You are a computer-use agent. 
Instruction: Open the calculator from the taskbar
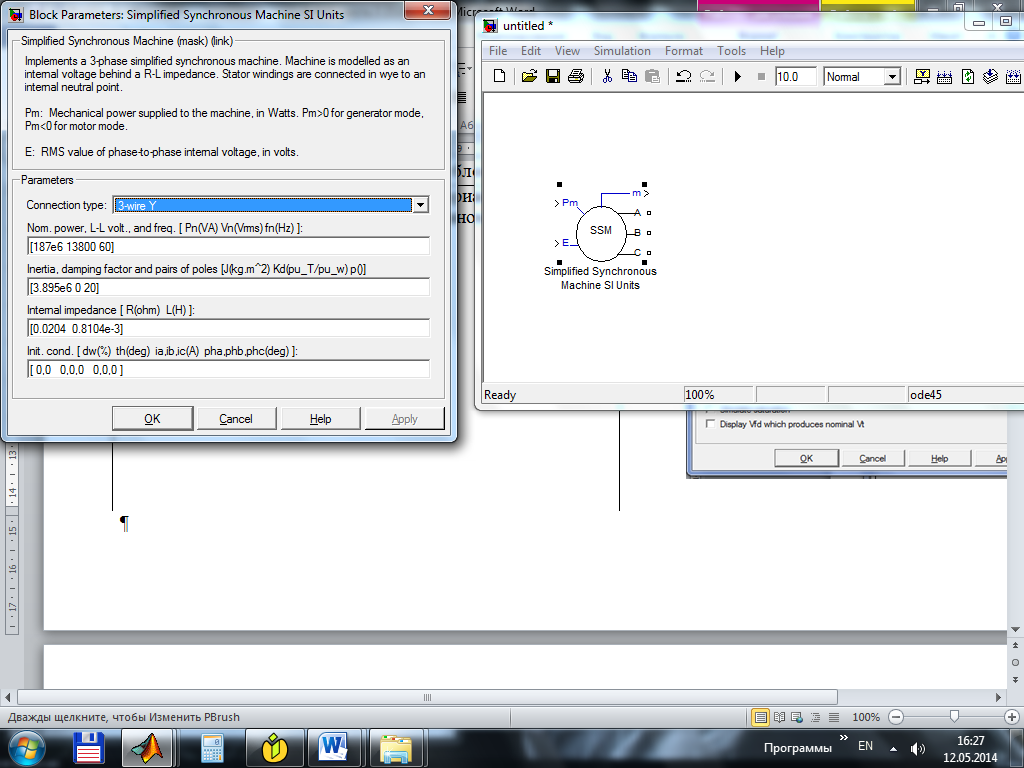(212, 748)
